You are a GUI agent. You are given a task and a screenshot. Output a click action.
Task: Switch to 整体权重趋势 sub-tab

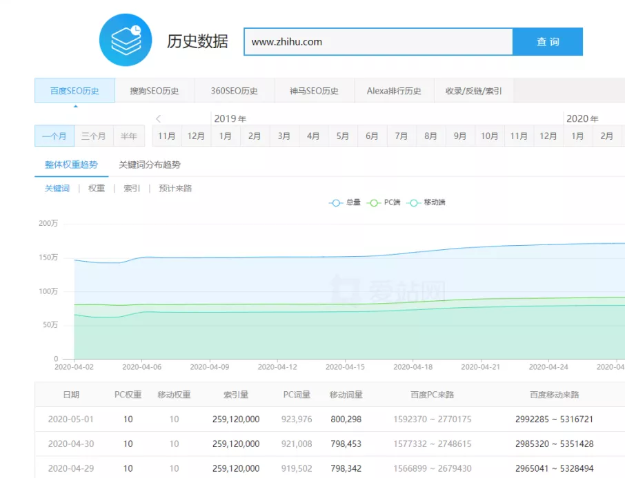click(x=71, y=165)
